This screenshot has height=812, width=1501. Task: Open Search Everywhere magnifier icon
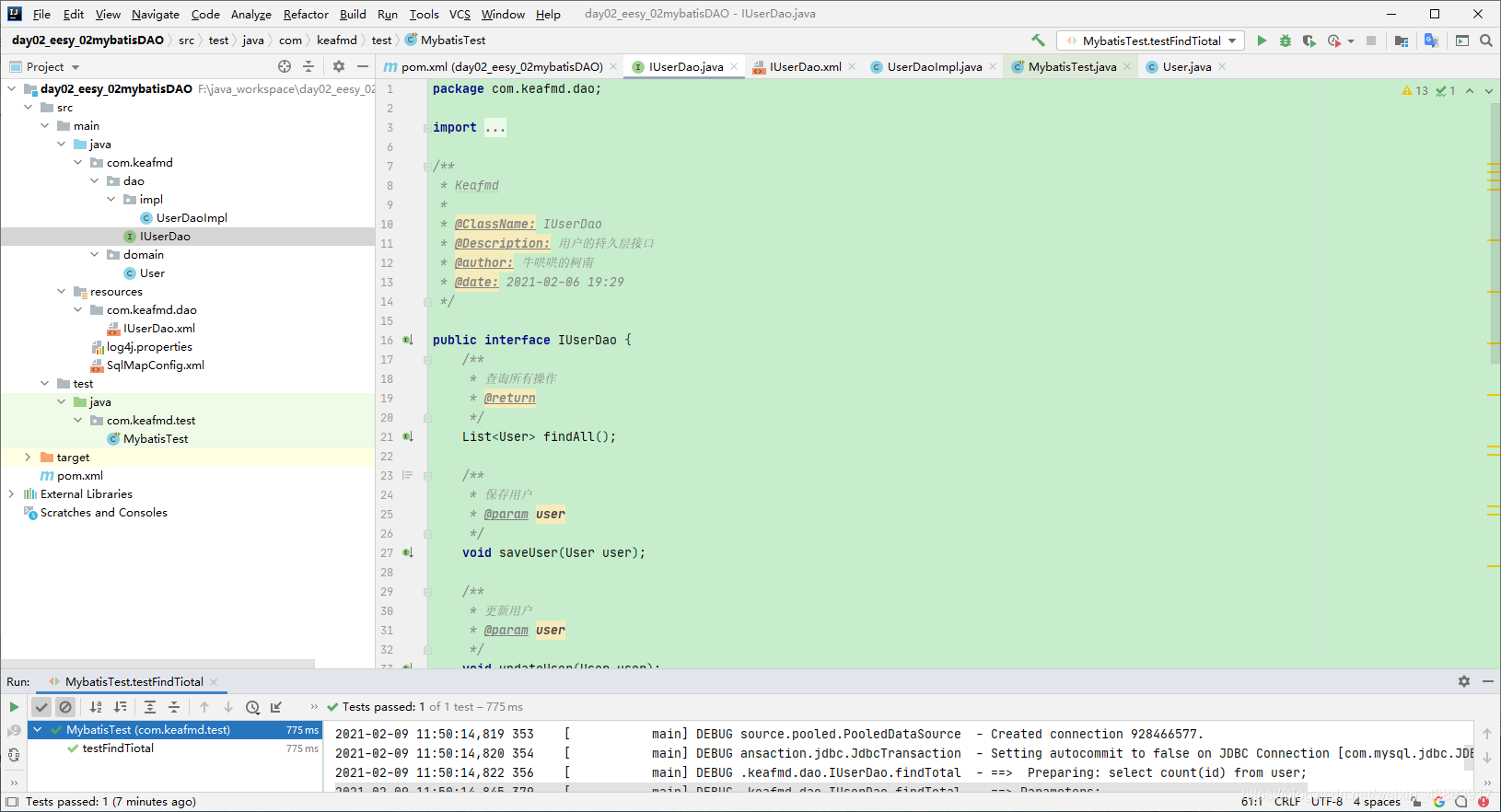(x=1485, y=41)
